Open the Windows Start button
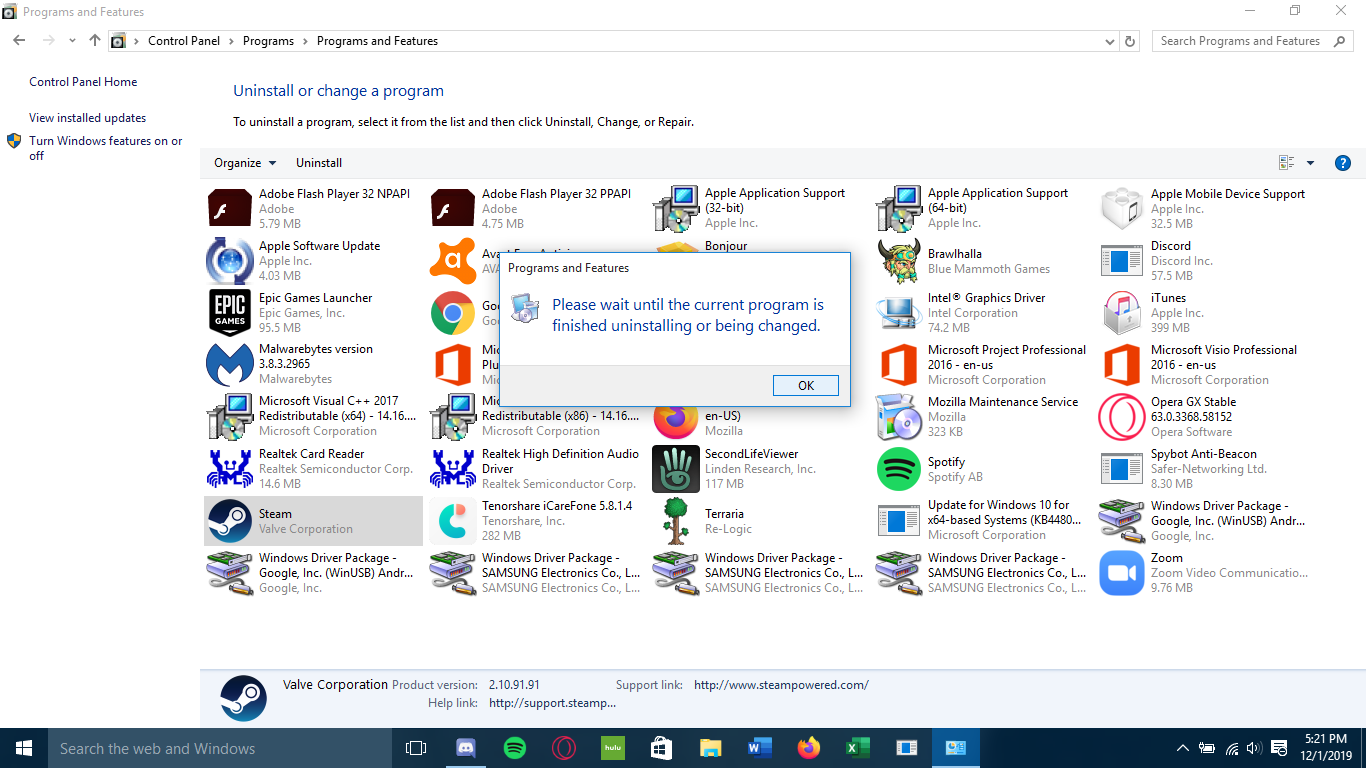Screen dimensions: 1366x768 24,748
